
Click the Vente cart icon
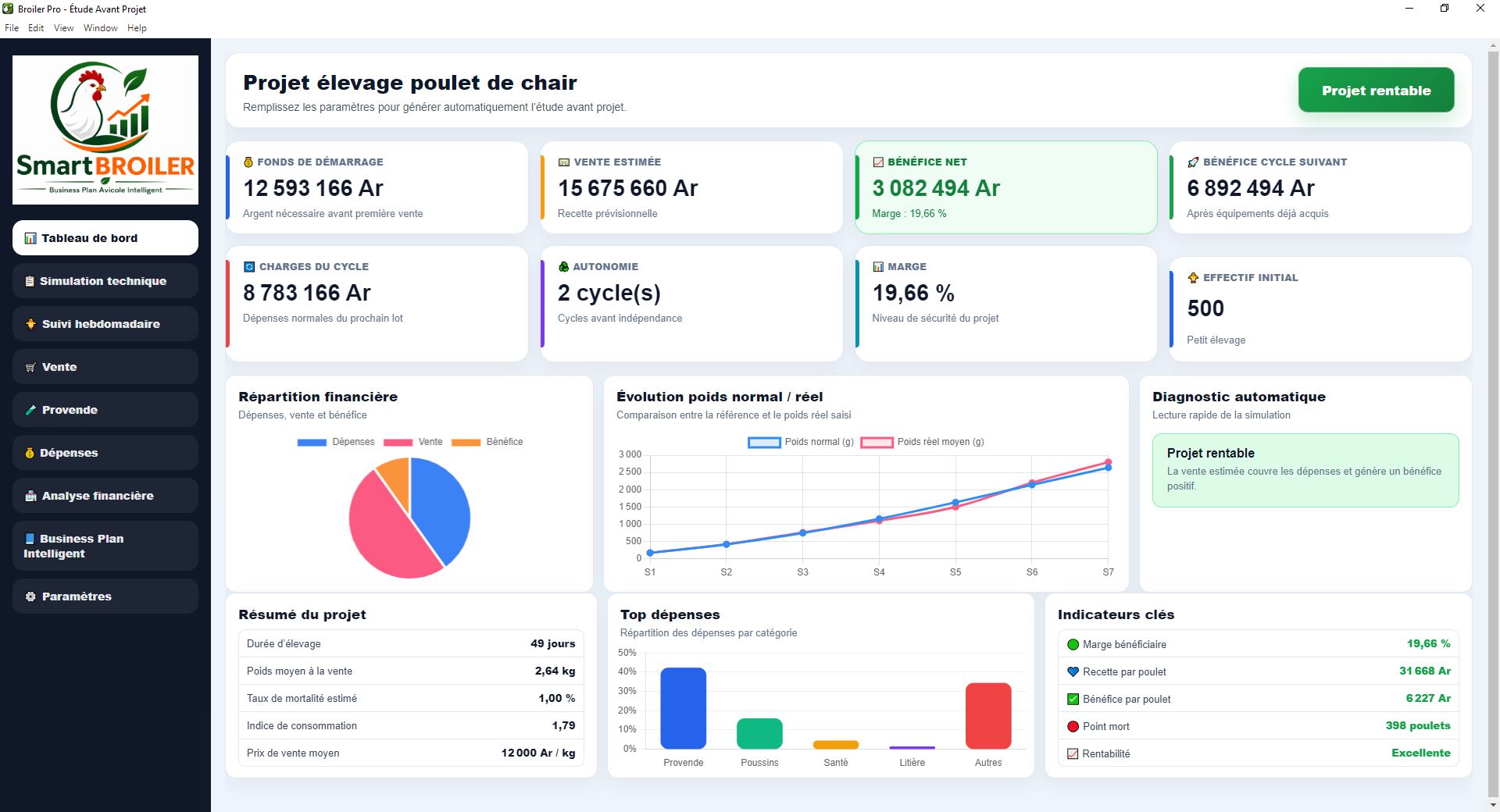pyautogui.click(x=30, y=367)
